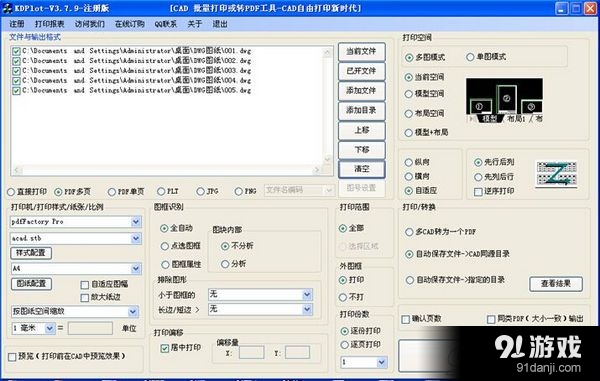Select the PDF多页 output format
The image size is (600, 381).
73,192
